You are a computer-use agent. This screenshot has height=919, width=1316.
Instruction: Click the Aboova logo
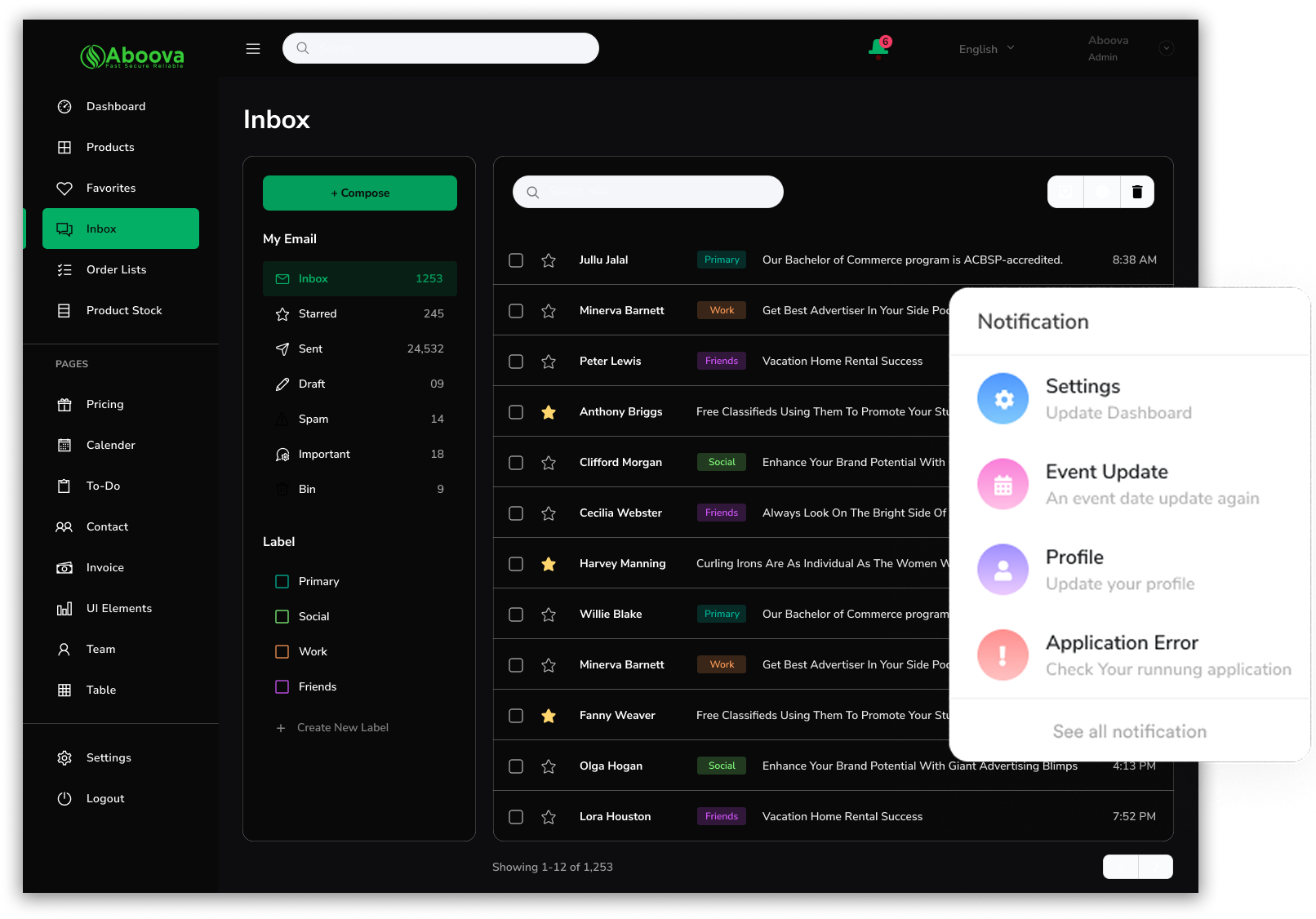(x=132, y=55)
